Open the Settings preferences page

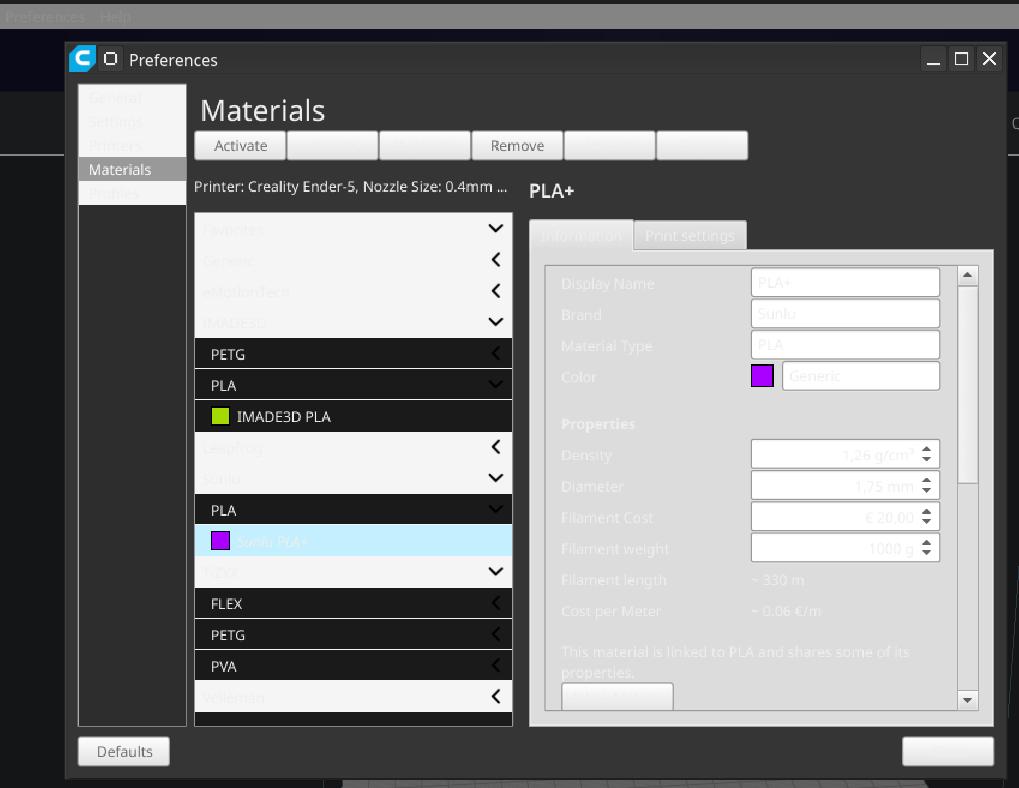click(132, 121)
